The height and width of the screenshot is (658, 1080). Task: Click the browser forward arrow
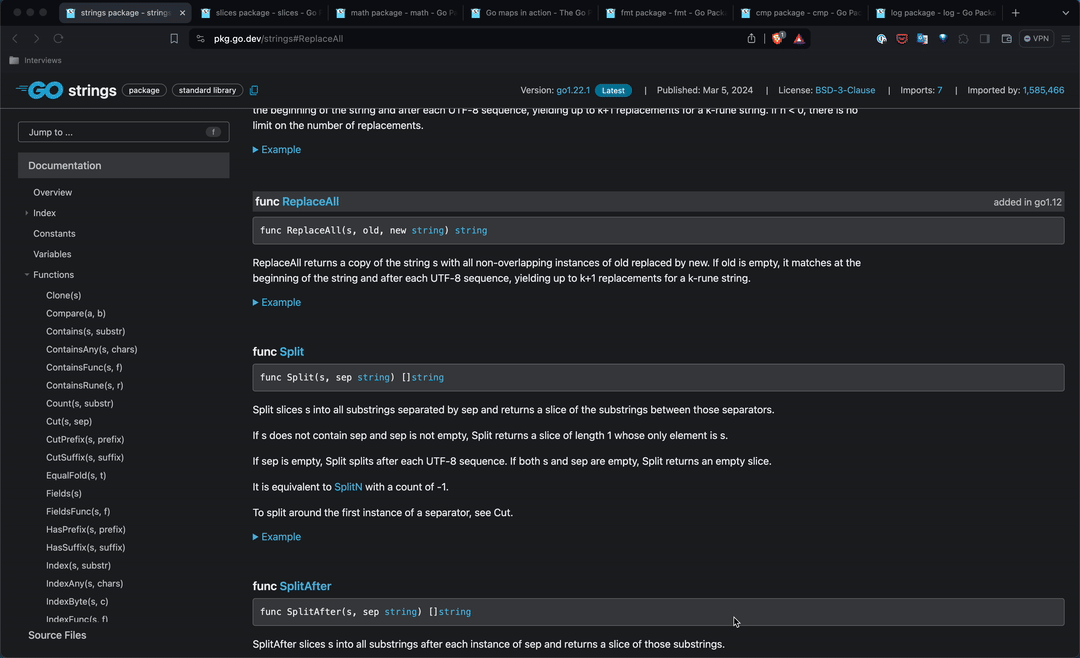pyautogui.click(x=37, y=39)
